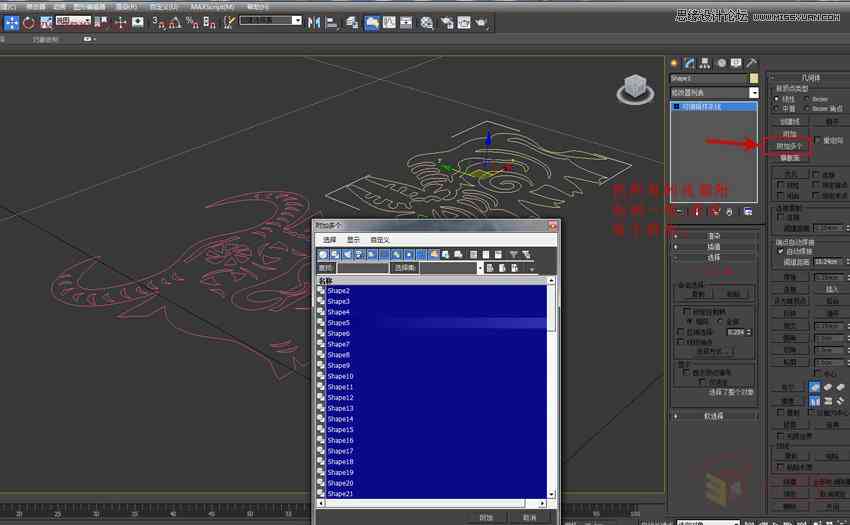
Task: Open the selection set dropdown in attach dialog
Action: pos(480,268)
